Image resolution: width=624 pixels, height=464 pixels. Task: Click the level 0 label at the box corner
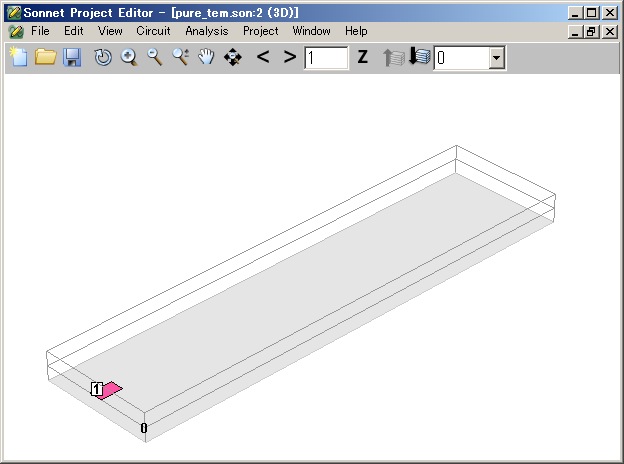pyautogui.click(x=144, y=428)
